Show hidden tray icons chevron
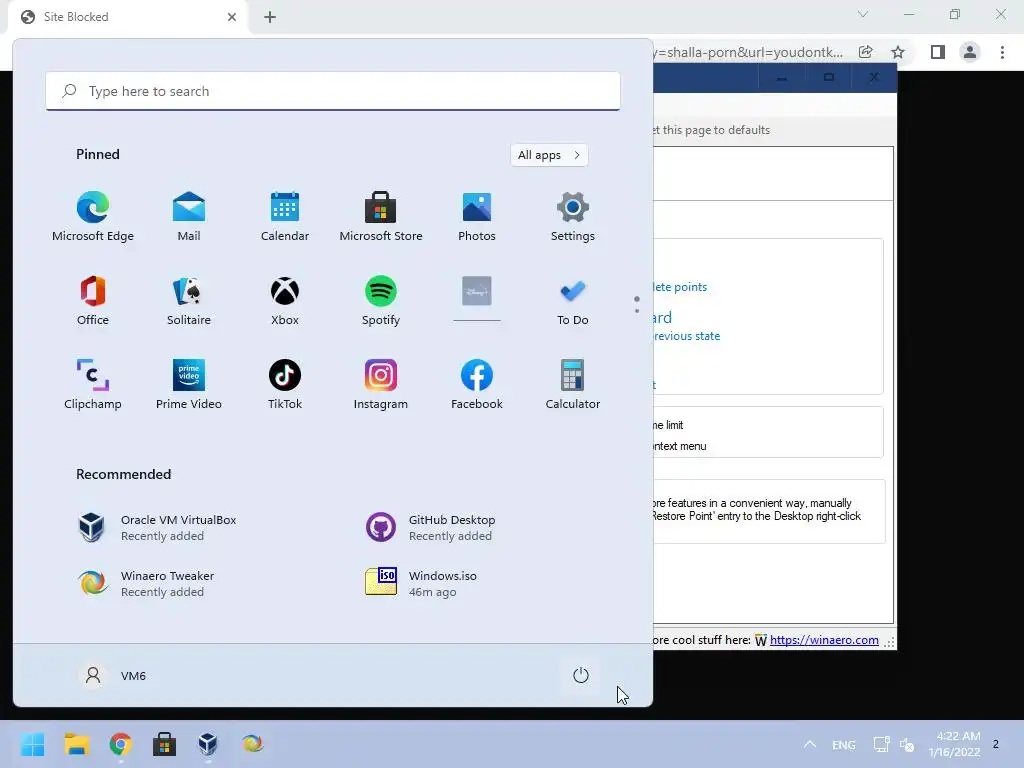This screenshot has height=768, width=1024. pos(810,744)
